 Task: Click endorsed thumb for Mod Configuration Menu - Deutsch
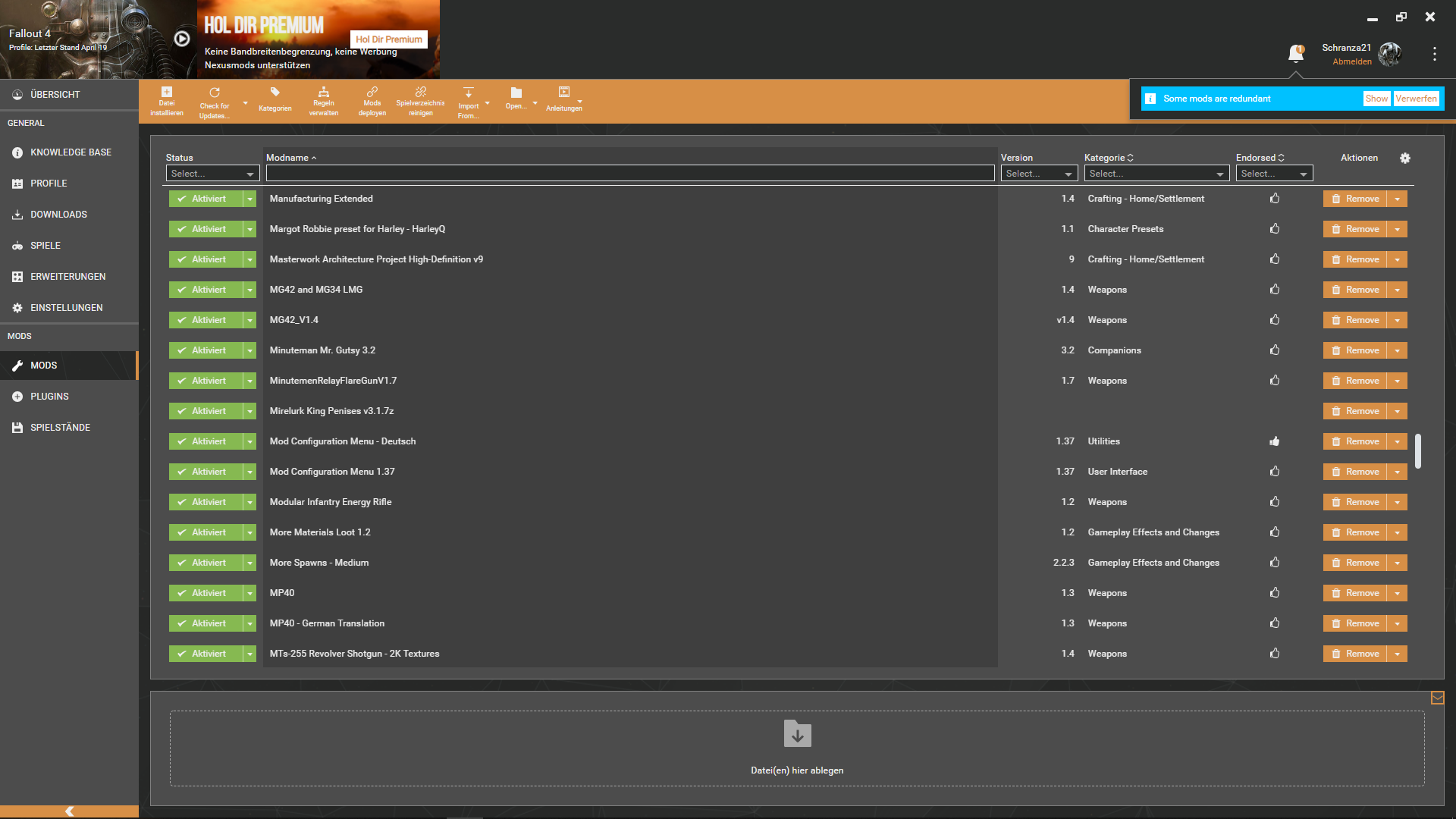click(1275, 441)
